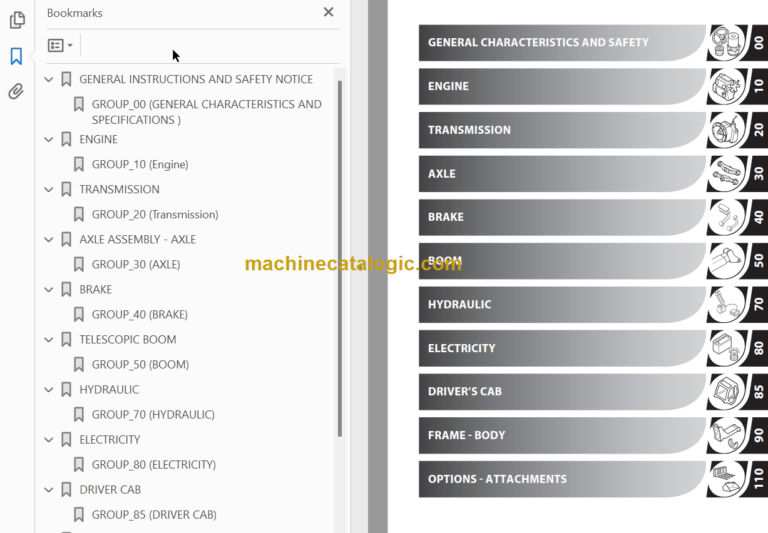Open the bookmarks options dropdown menu
The image size is (768, 533).
coord(60,46)
